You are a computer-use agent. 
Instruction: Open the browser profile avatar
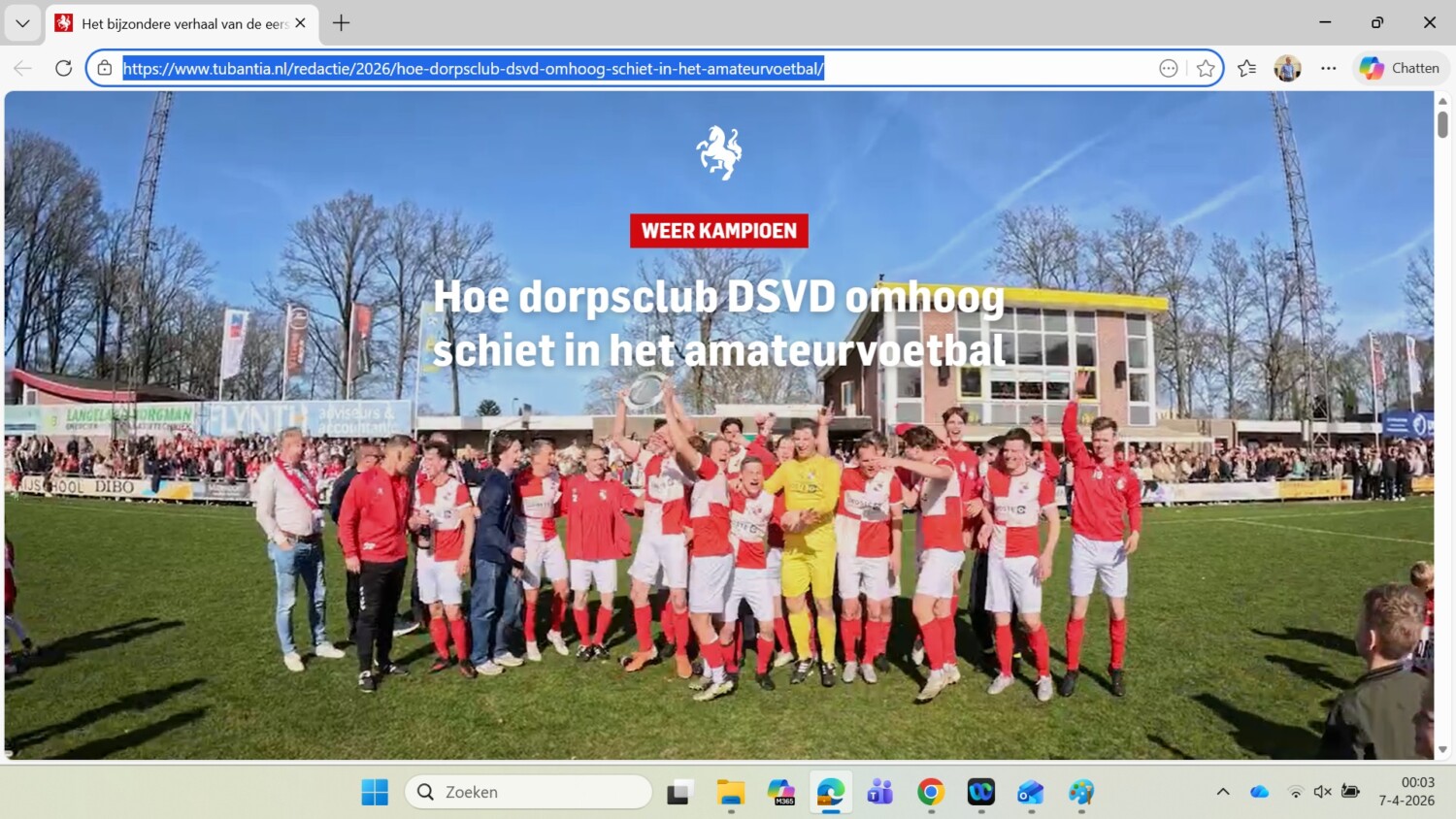(1288, 68)
